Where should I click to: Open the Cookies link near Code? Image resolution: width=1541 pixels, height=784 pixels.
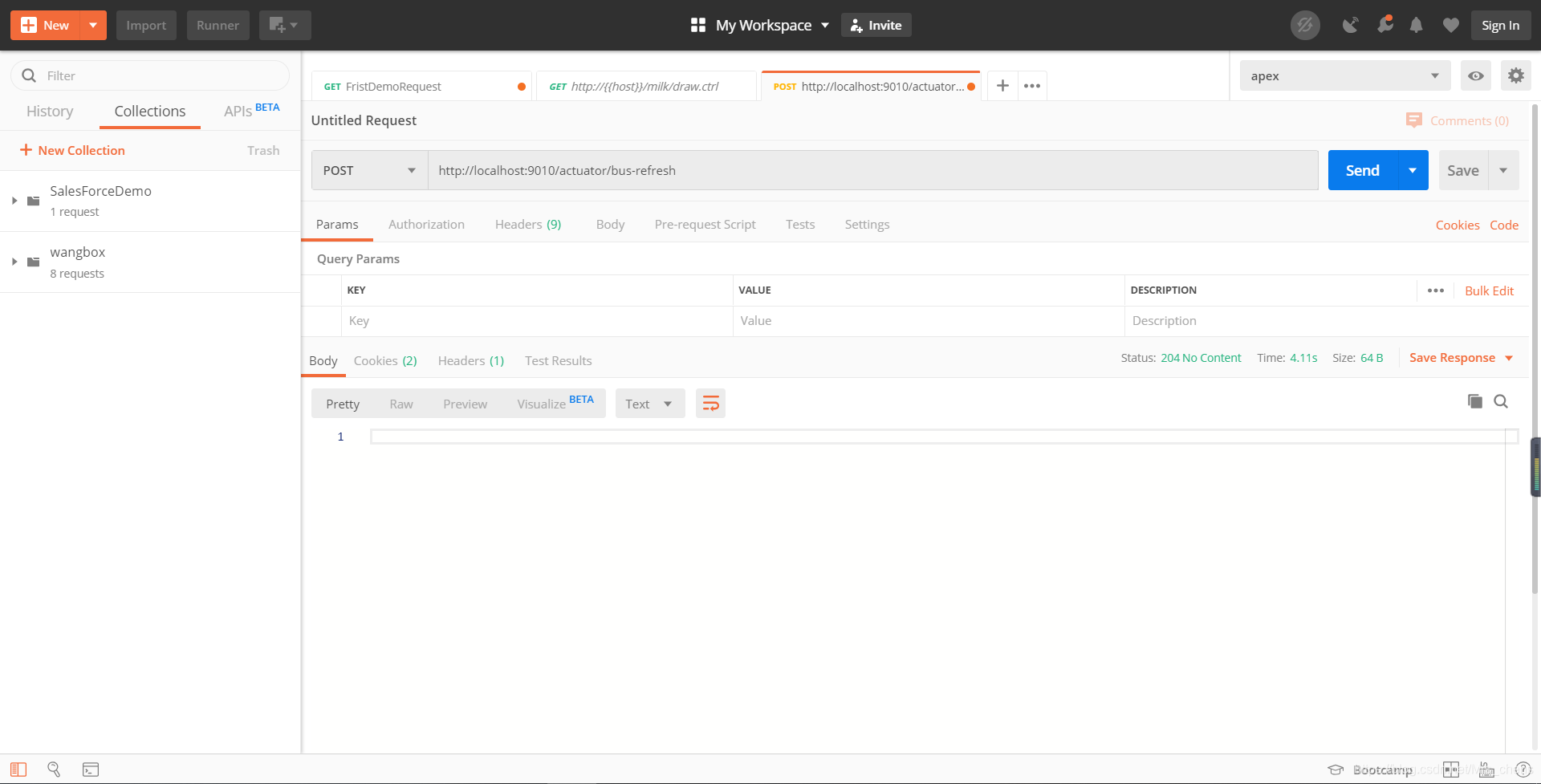1458,225
